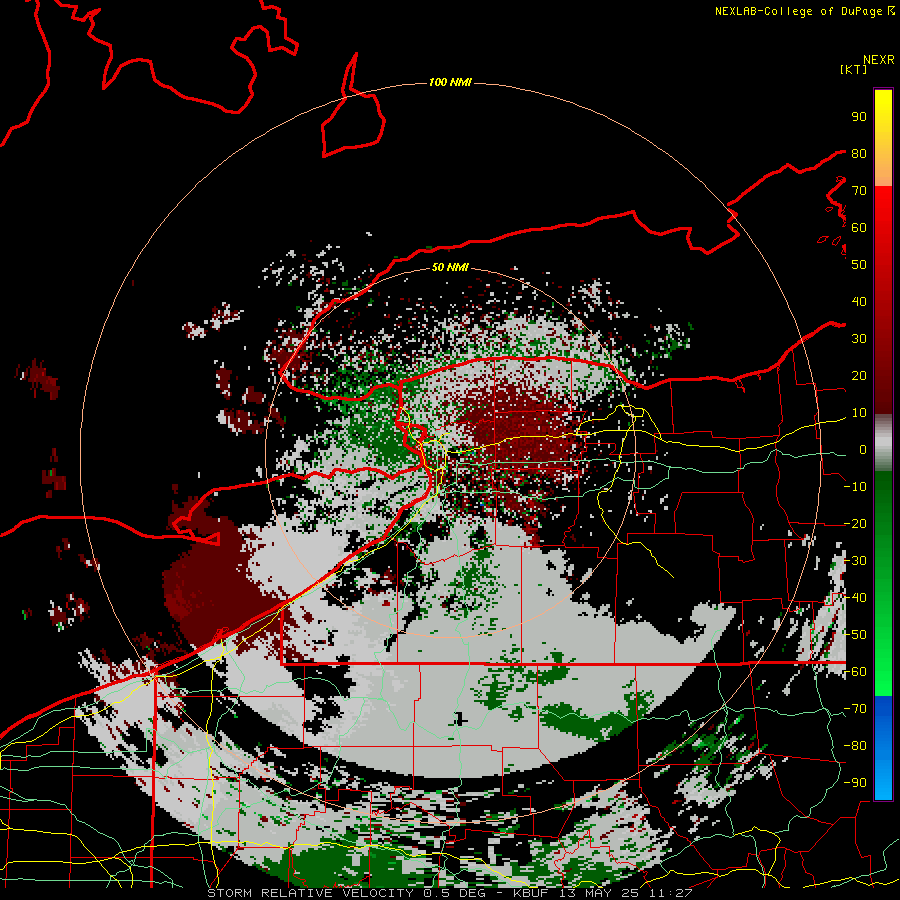
Task: Click the 10 value on velocity scale
Action: 859,413
